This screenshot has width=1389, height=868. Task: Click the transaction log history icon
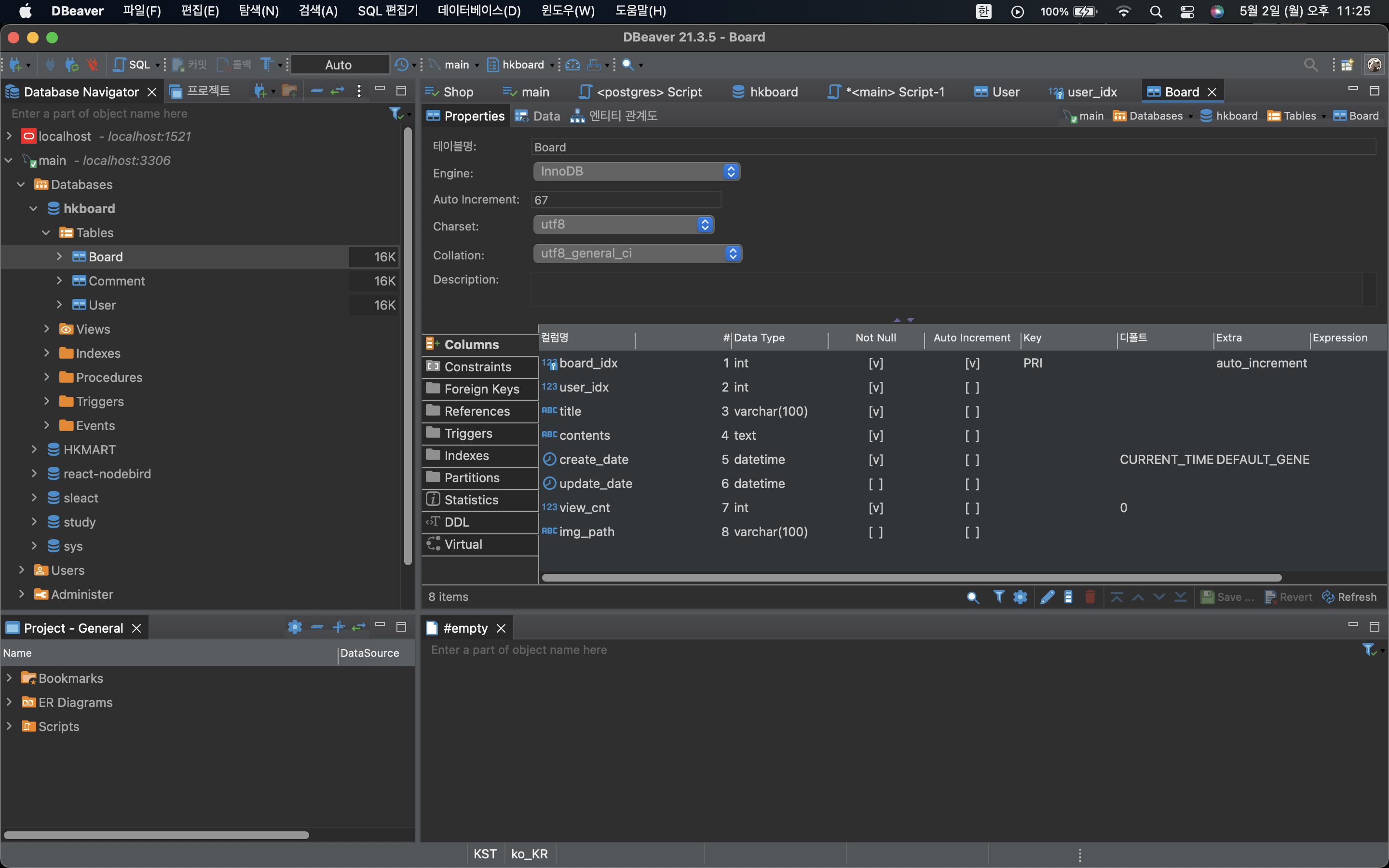pyautogui.click(x=401, y=65)
